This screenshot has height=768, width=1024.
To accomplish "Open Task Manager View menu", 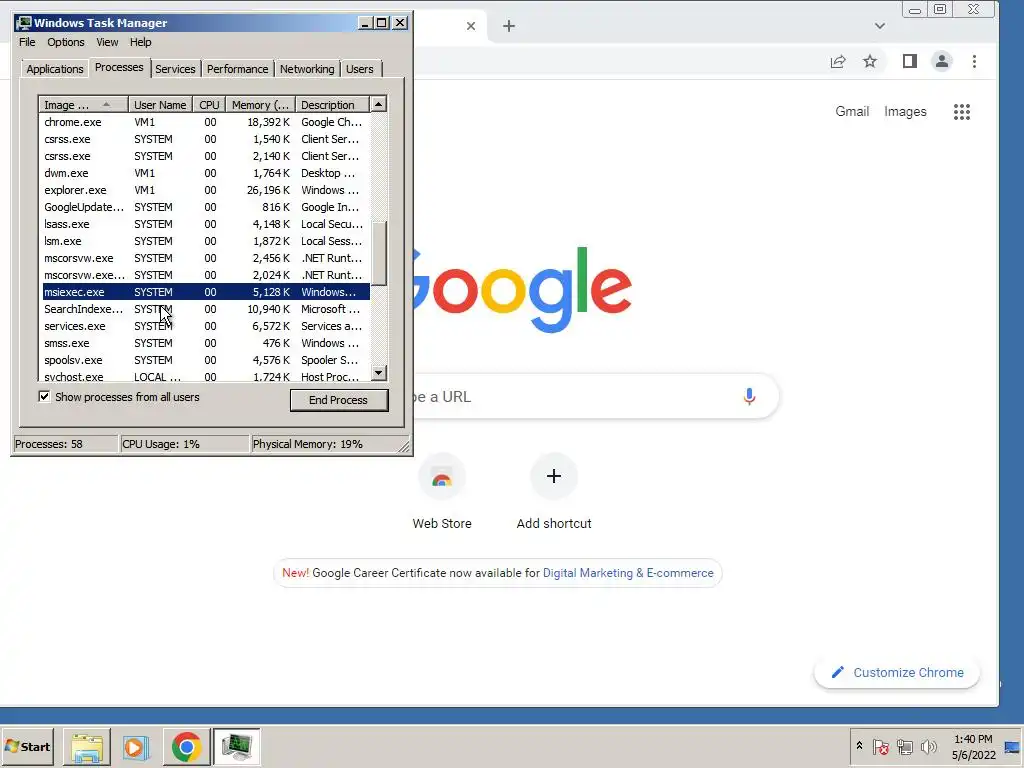I will (x=107, y=42).
